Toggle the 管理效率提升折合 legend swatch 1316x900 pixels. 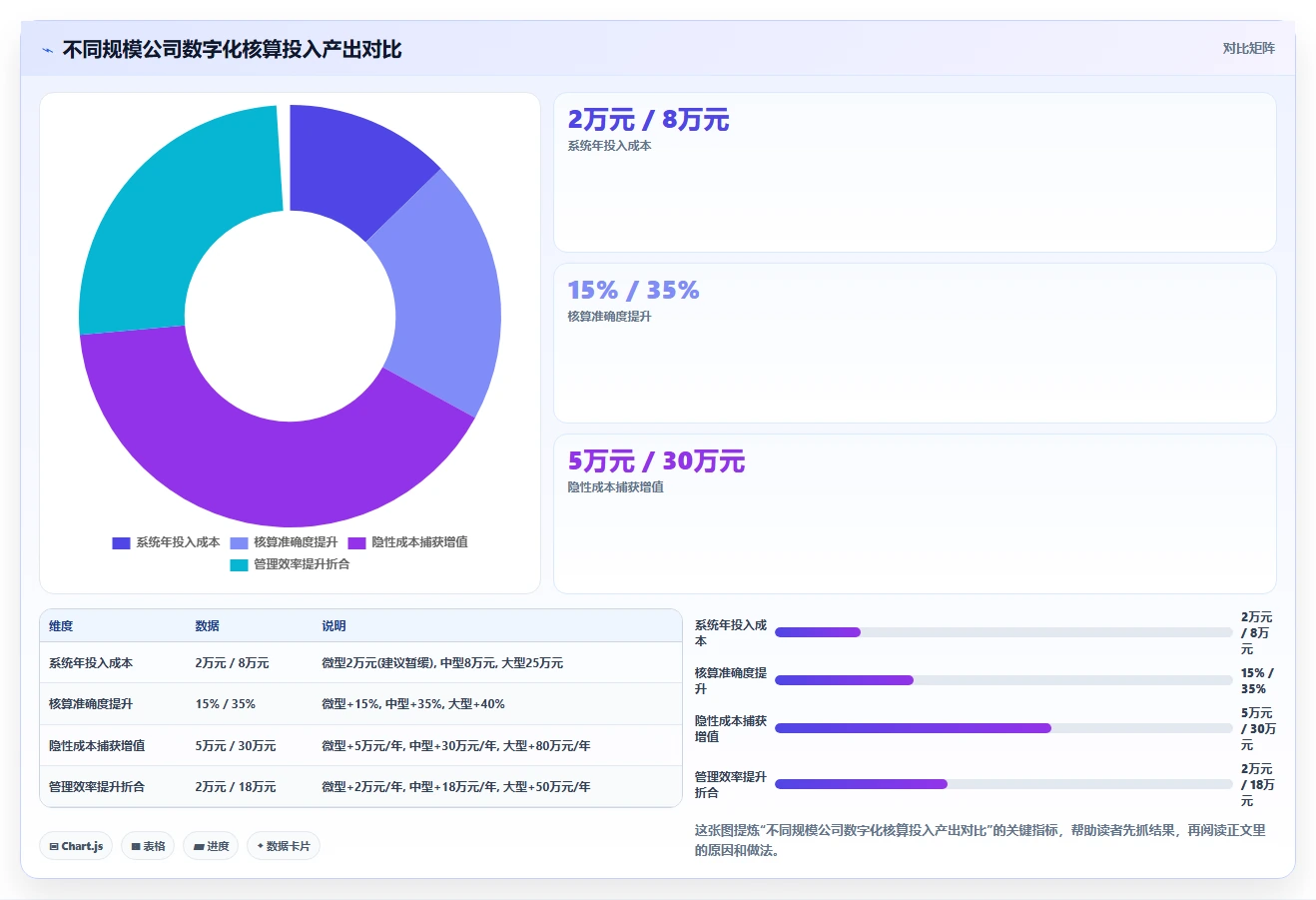pos(239,564)
